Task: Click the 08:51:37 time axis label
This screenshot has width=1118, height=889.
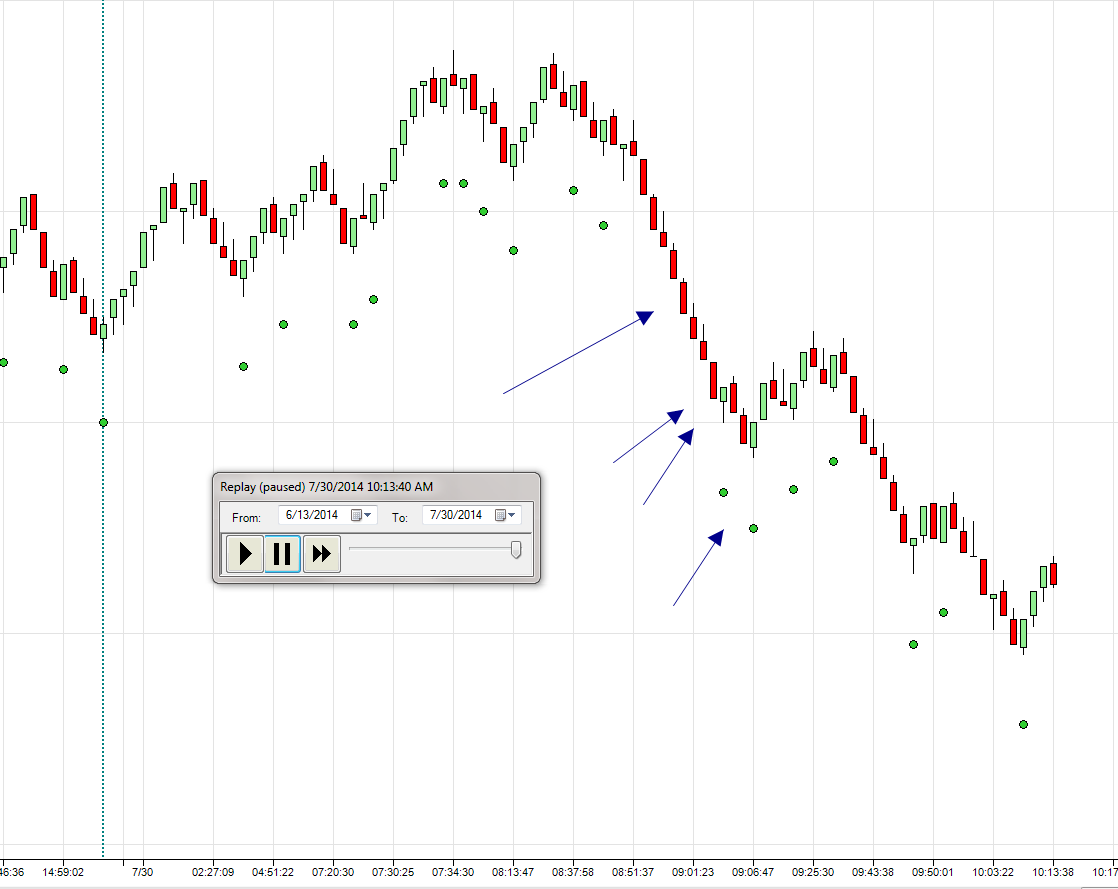Action: tap(632, 872)
